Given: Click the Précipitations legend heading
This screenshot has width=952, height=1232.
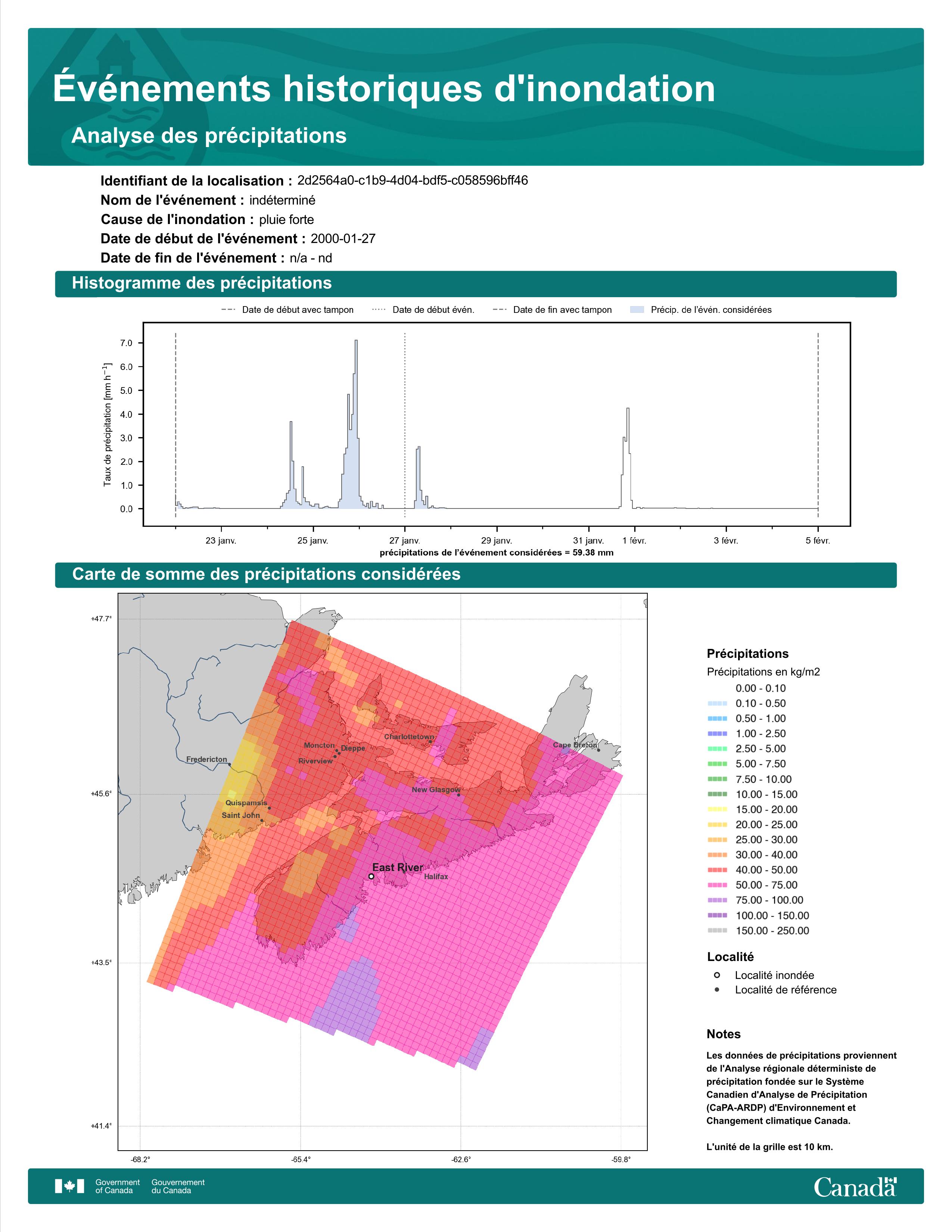Looking at the screenshot, I should tap(748, 654).
